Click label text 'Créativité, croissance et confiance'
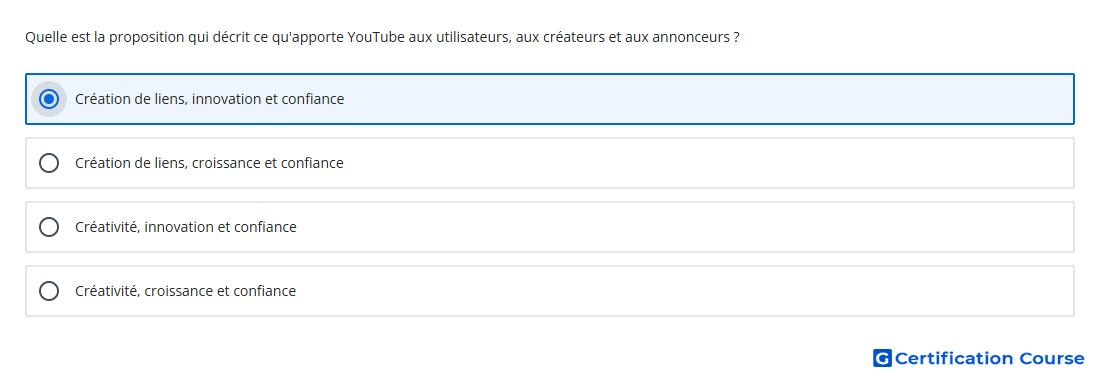The height and width of the screenshot is (377, 1100). (x=185, y=291)
